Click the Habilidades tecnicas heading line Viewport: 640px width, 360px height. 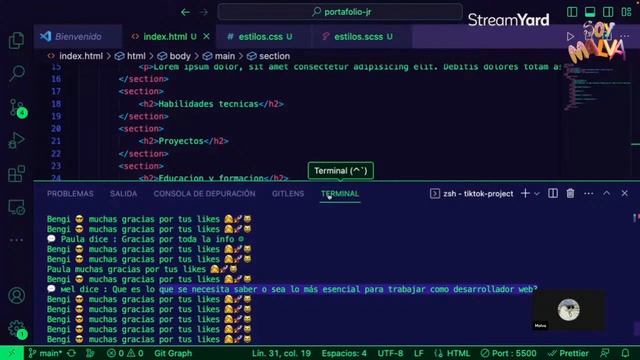tap(211, 104)
